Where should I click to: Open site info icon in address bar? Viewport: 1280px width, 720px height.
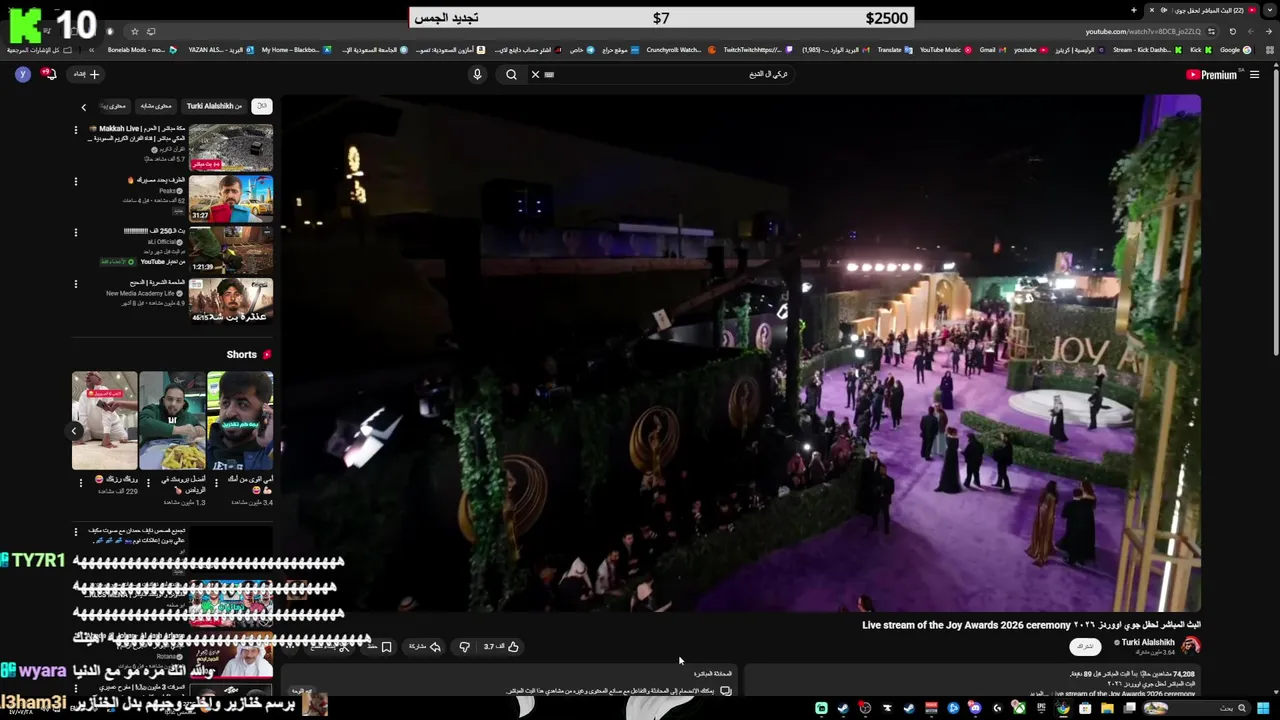1211,31
